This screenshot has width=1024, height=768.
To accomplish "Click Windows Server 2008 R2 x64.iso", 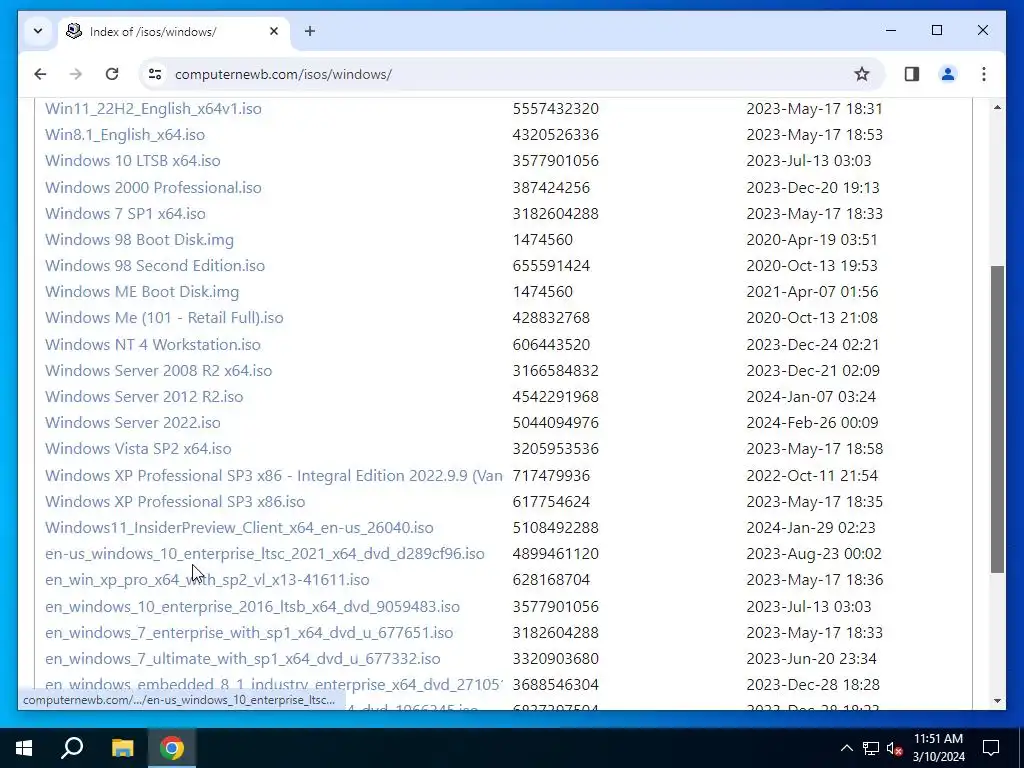I will pos(159,370).
